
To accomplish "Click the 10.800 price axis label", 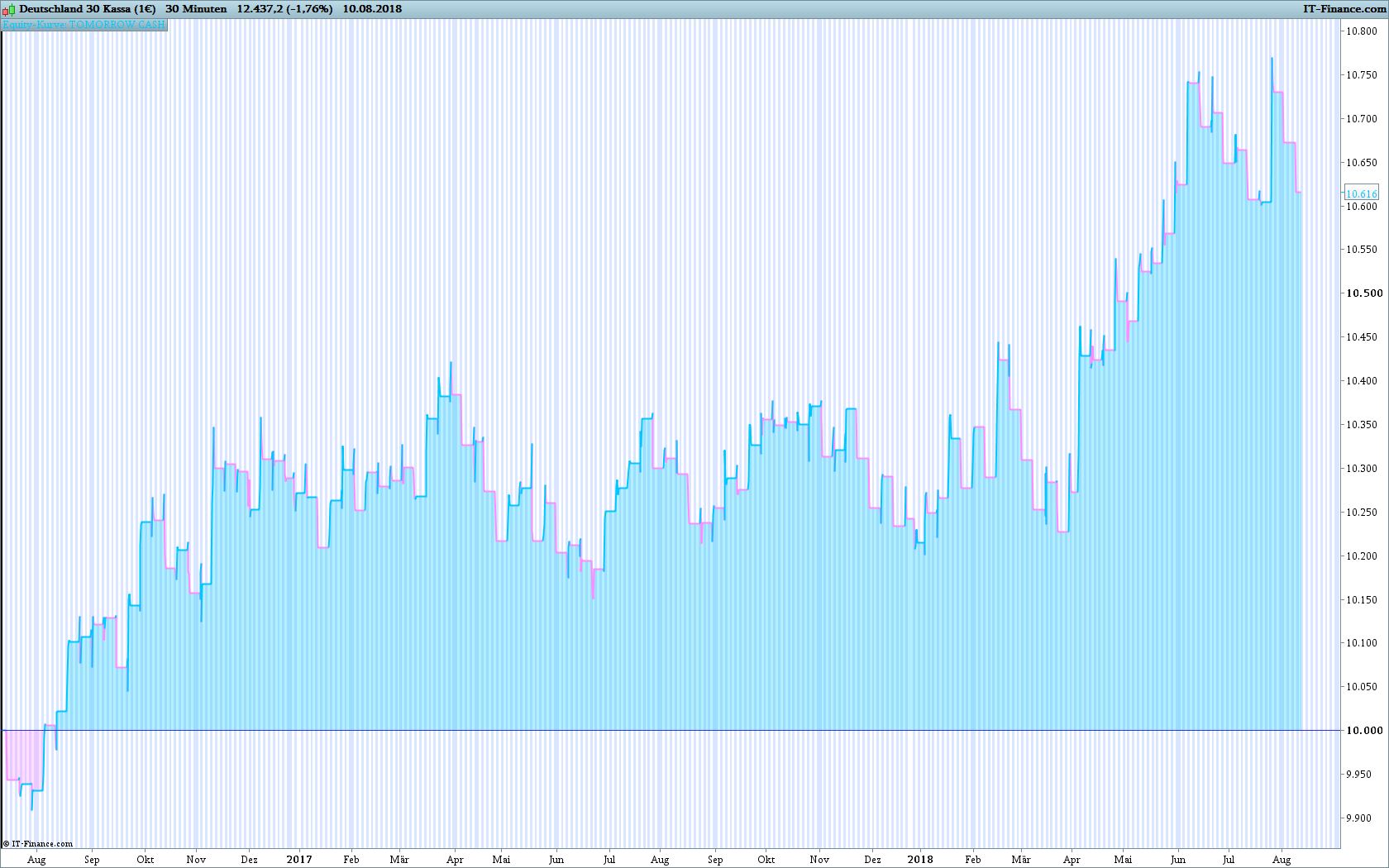I will pos(1362,31).
